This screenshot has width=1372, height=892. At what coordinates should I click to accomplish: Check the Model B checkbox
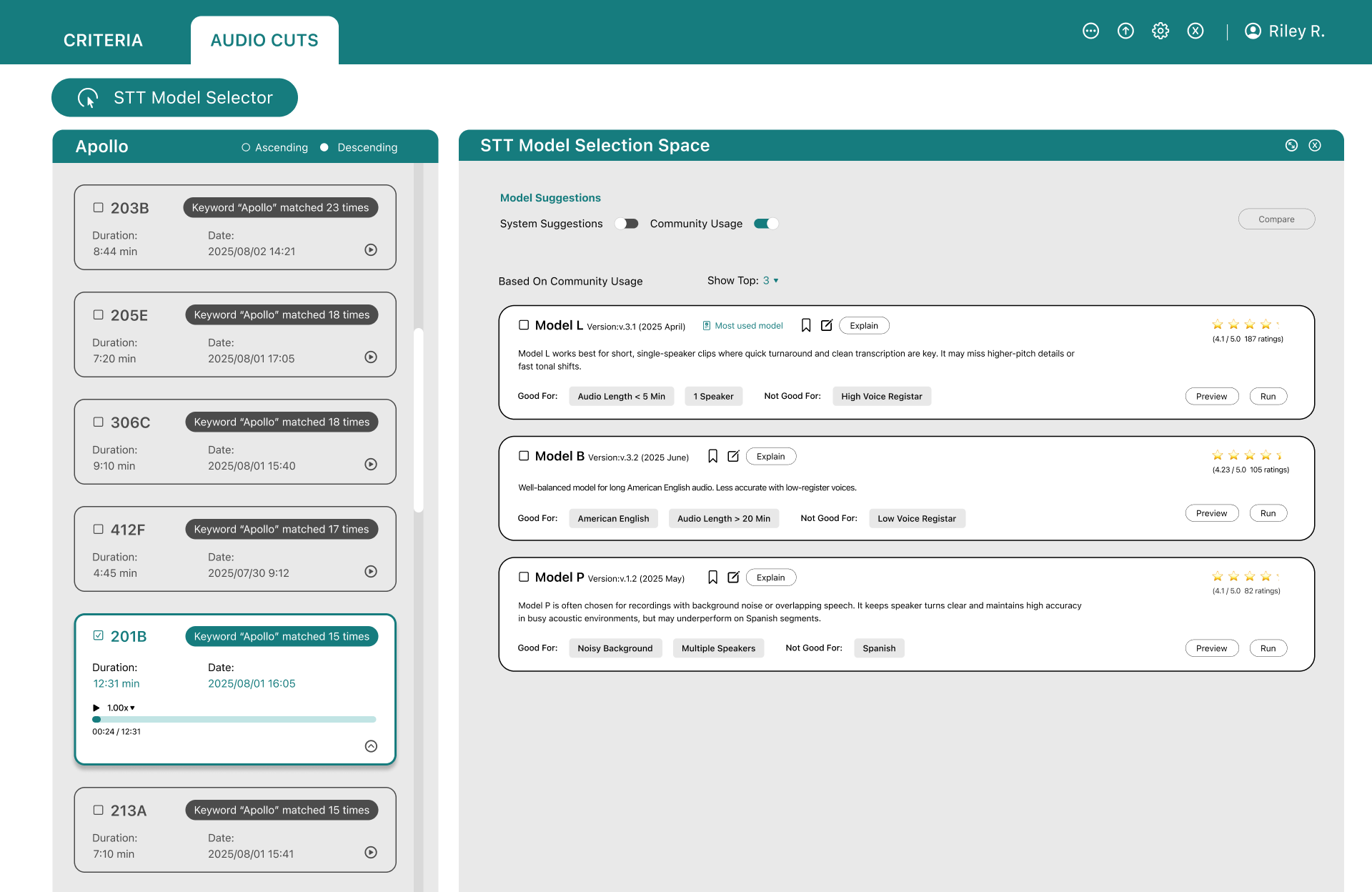524,456
